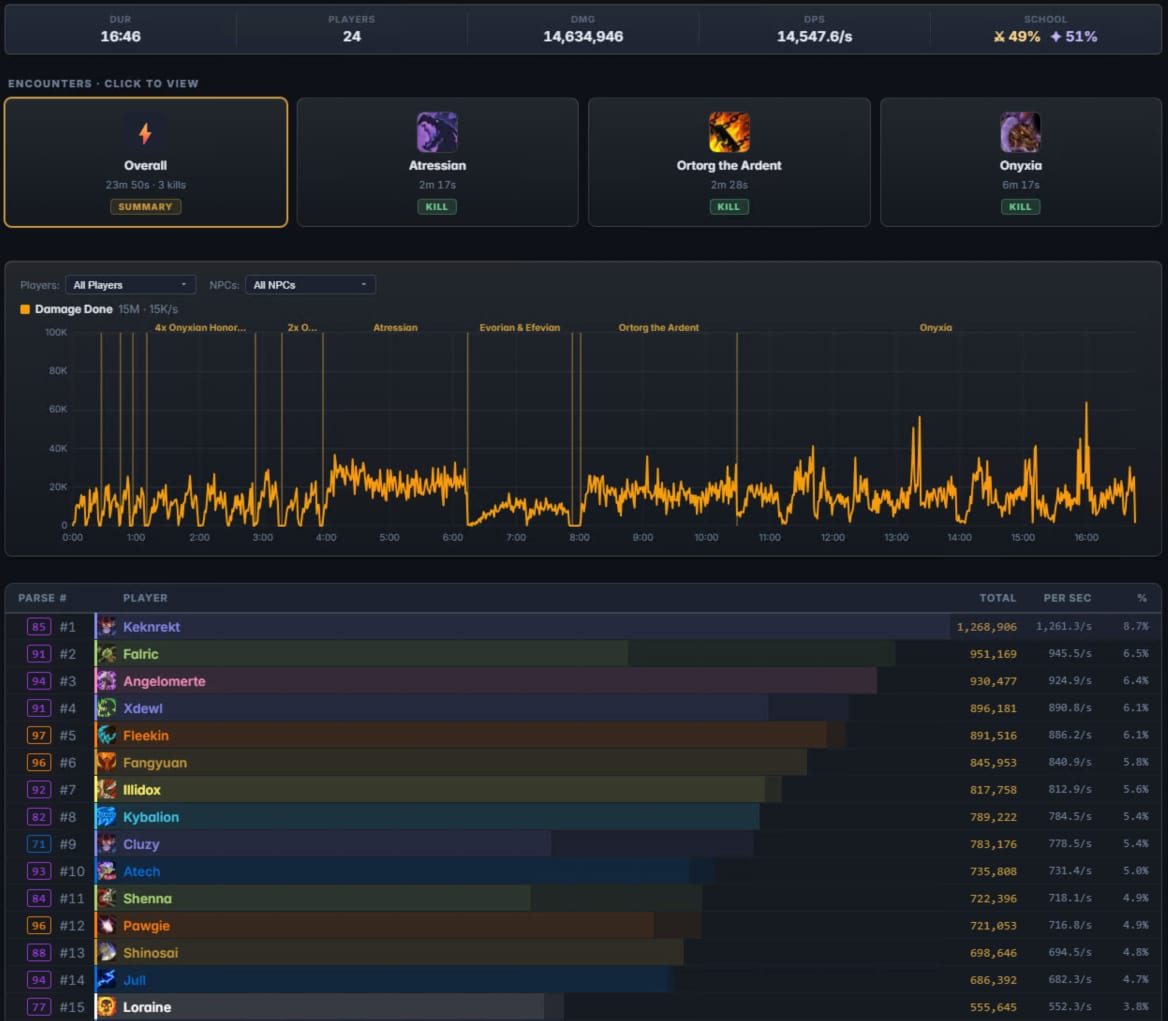Click Illidox's damage bar
1168x1021 pixels.
point(438,790)
